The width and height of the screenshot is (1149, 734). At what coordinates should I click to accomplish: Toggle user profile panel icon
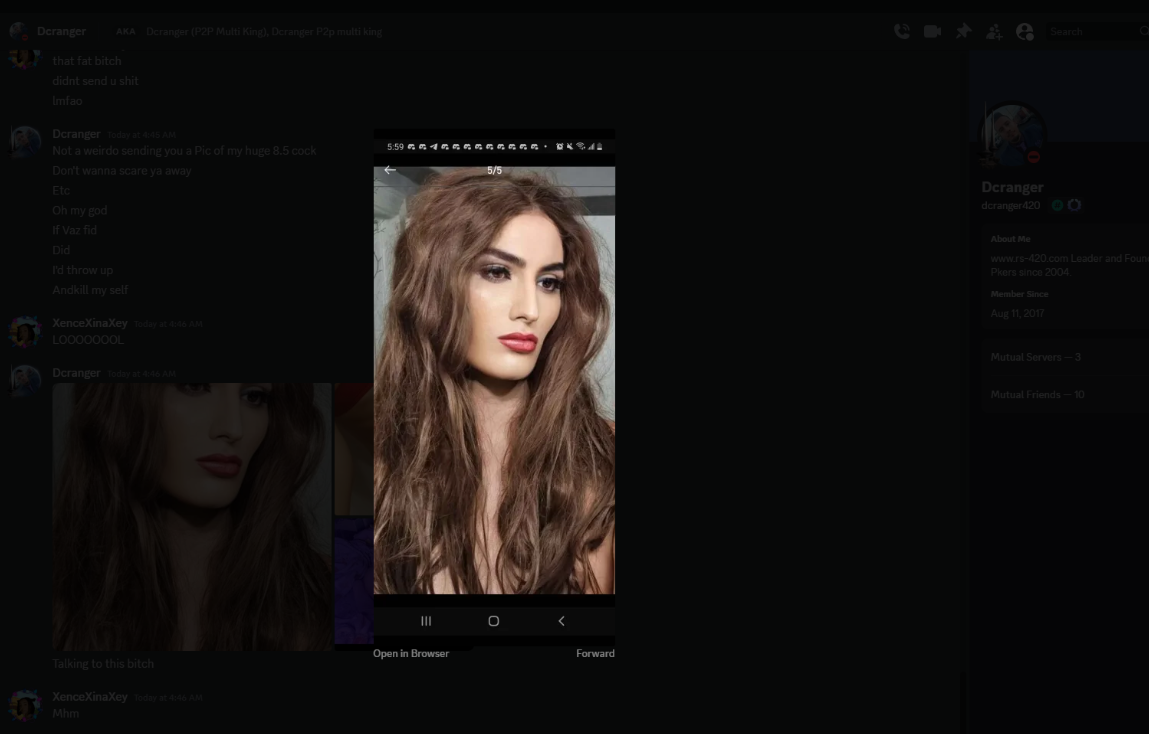[x=1024, y=31]
